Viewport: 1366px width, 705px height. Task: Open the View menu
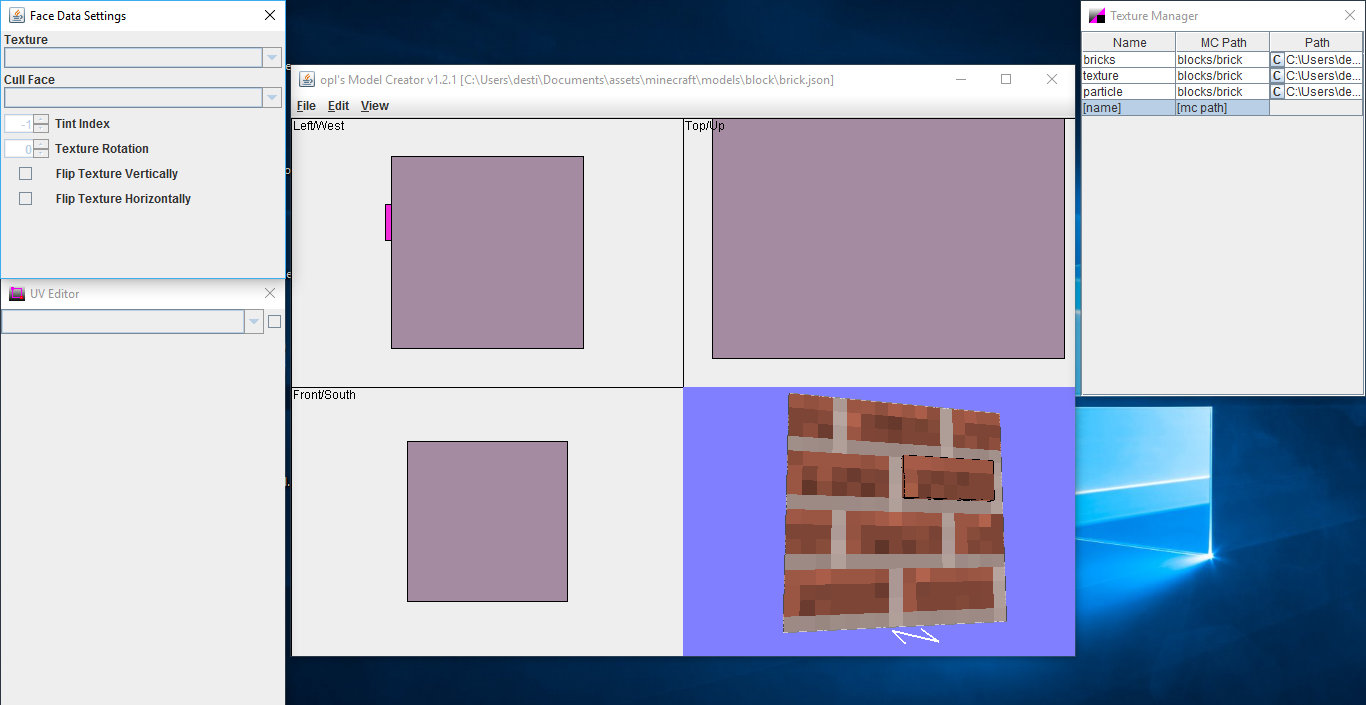click(374, 105)
